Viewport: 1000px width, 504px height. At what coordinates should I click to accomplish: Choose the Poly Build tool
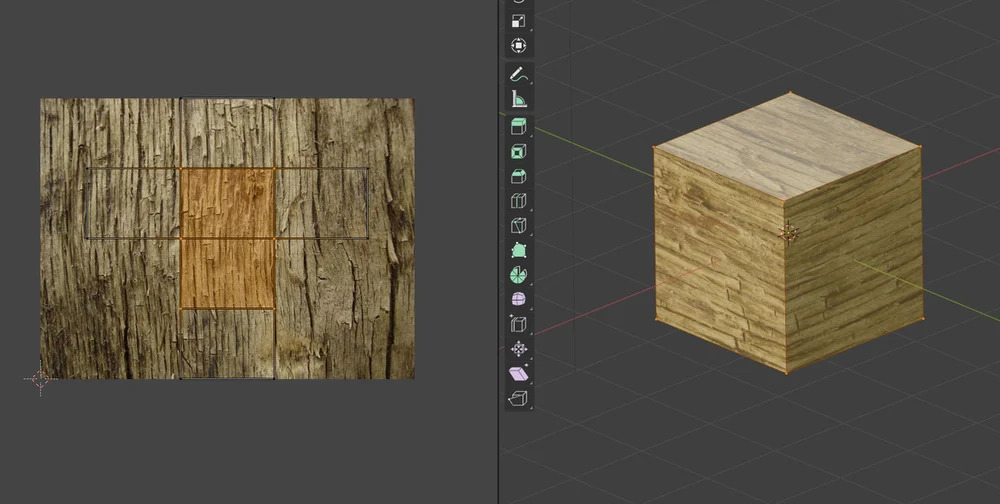tap(519, 251)
